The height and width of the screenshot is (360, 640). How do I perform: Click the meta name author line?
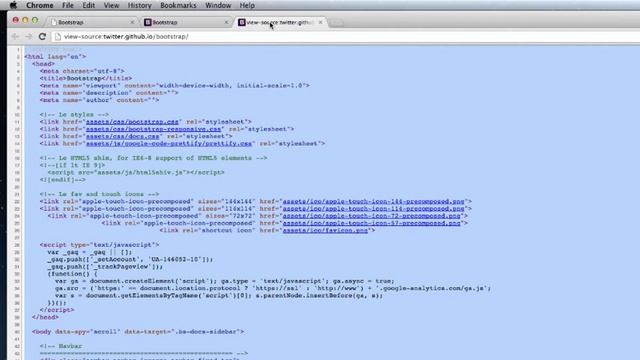point(99,100)
